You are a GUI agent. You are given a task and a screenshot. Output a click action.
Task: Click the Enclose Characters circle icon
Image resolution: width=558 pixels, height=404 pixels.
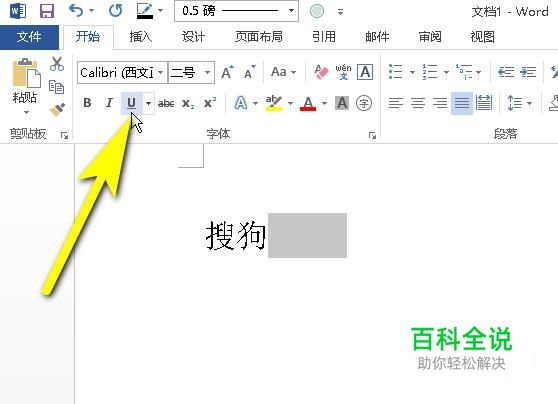364,103
